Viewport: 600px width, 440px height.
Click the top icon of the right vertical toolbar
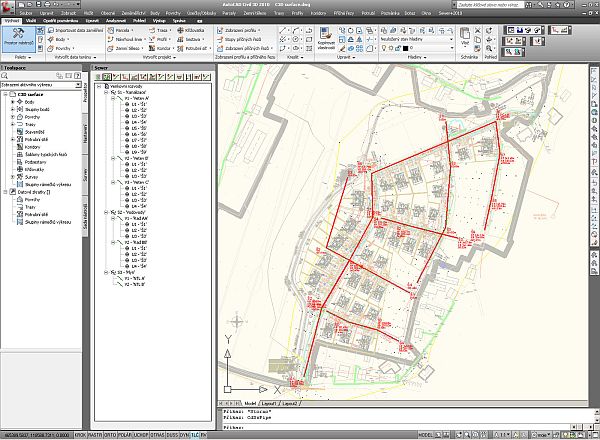tap(594, 71)
